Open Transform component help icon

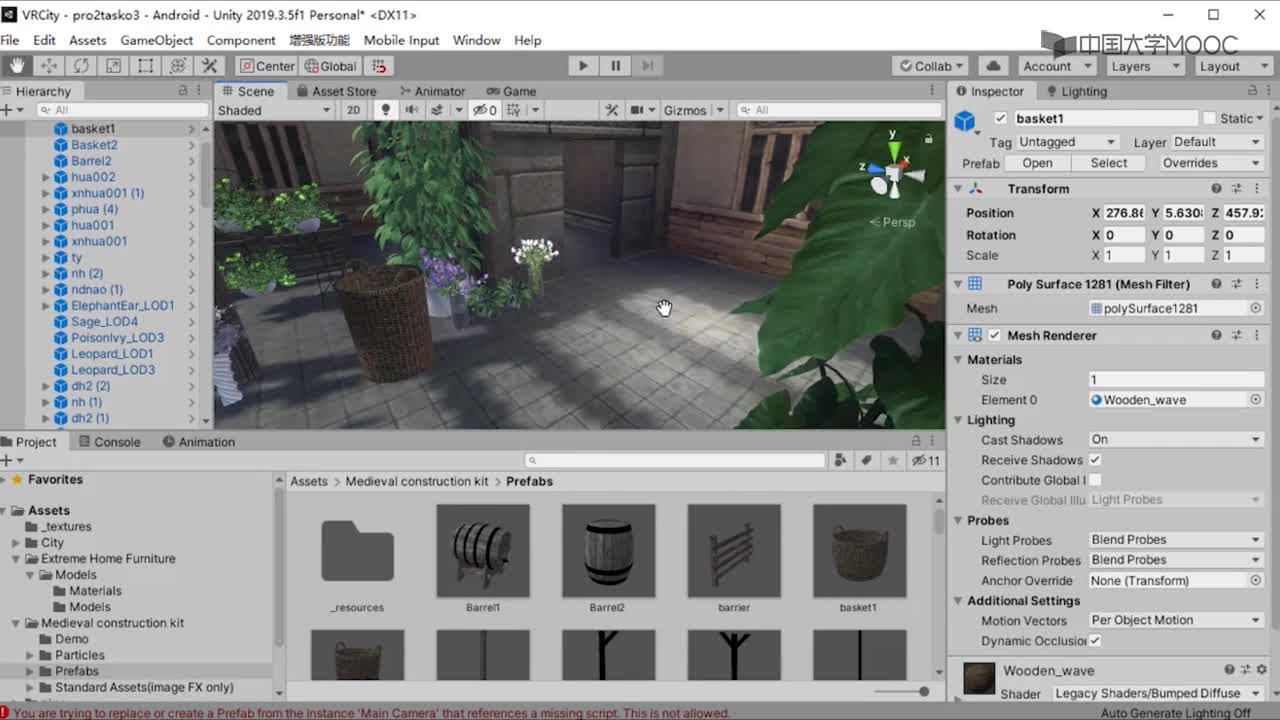(1217, 188)
